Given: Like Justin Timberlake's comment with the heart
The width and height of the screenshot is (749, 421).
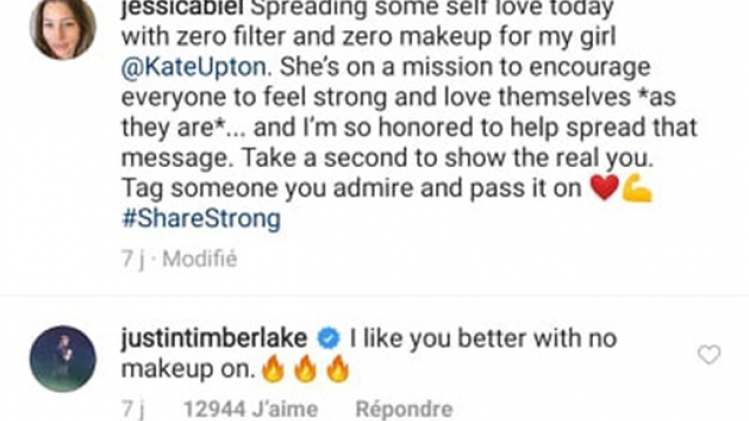Looking at the screenshot, I should point(708,355).
